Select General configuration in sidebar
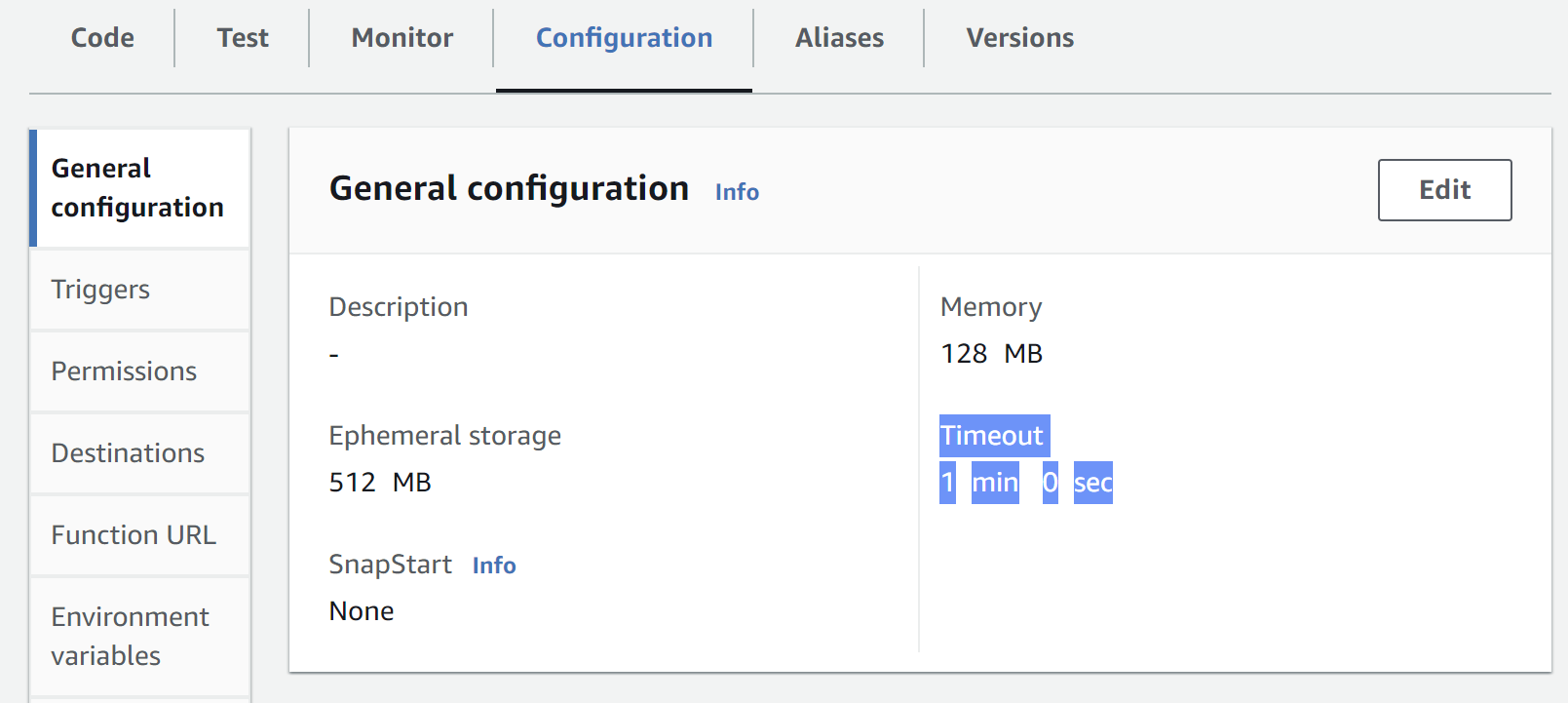Image resolution: width=1568 pixels, height=703 pixels. click(137, 188)
